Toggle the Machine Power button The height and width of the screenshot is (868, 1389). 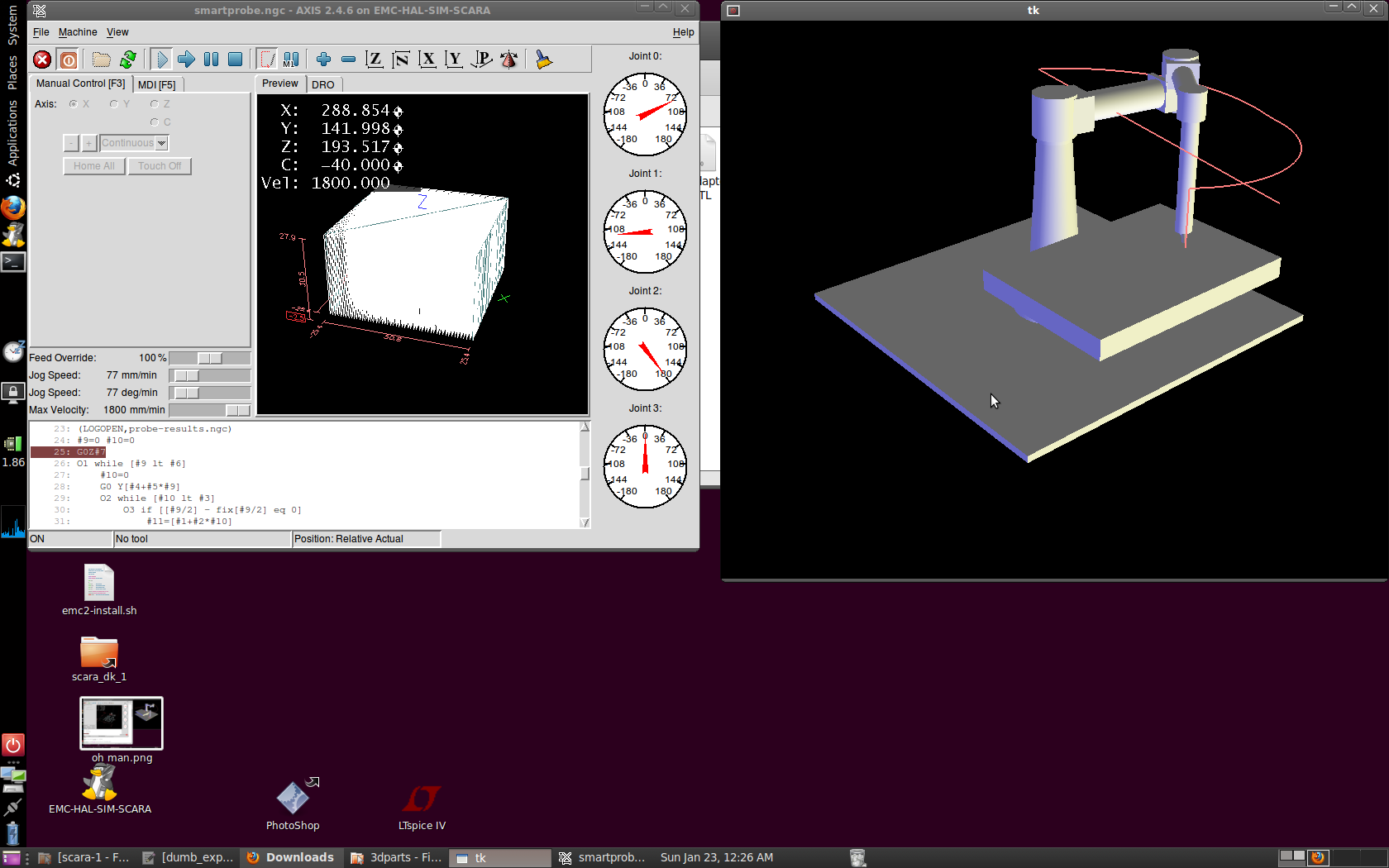tap(69, 60)
